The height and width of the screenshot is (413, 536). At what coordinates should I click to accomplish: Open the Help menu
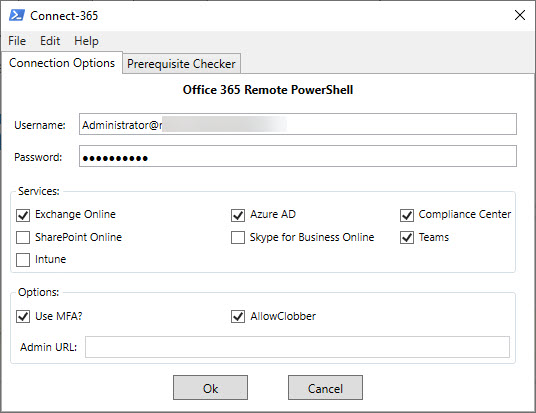86,41
